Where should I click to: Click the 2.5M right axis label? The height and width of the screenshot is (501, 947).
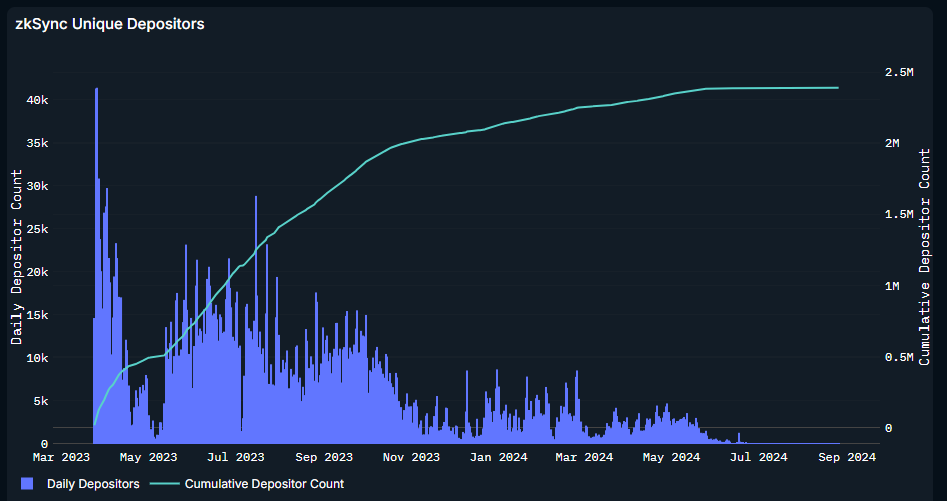point(899,72)
